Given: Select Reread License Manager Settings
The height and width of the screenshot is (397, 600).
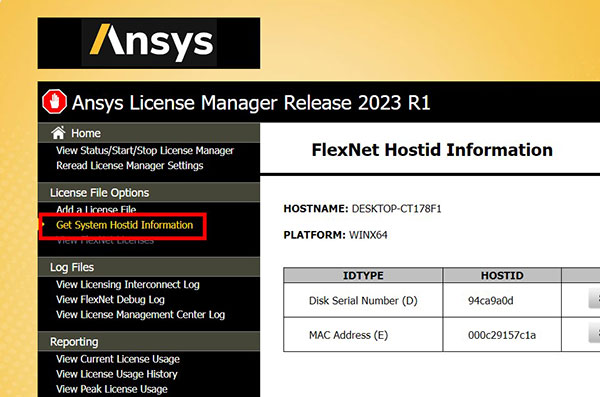Looking at the screenshot, I should pyautogui.click(x=130, y=165).
